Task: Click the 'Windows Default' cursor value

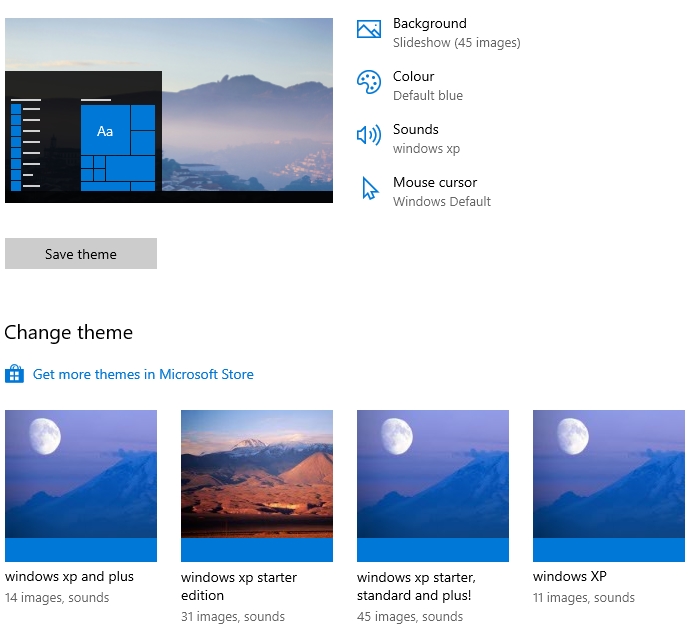Action: pos(442,202)
